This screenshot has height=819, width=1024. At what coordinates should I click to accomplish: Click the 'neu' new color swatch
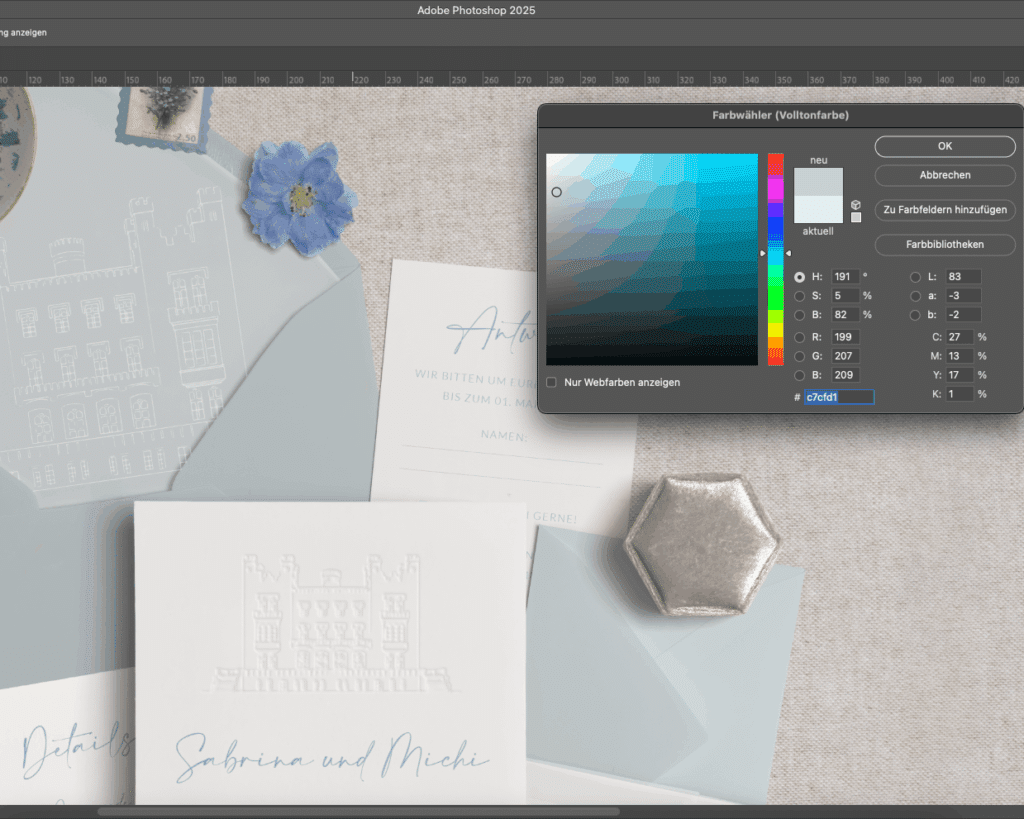(x=818, y=182)
